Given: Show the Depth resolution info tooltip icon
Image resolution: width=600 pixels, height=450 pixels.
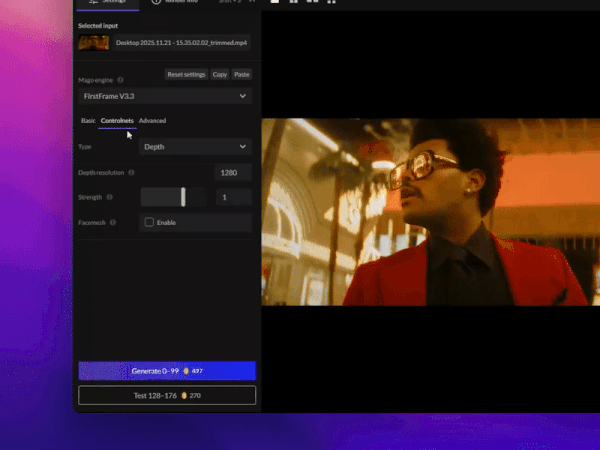Looking at the screenshot, I should [131, 173].
